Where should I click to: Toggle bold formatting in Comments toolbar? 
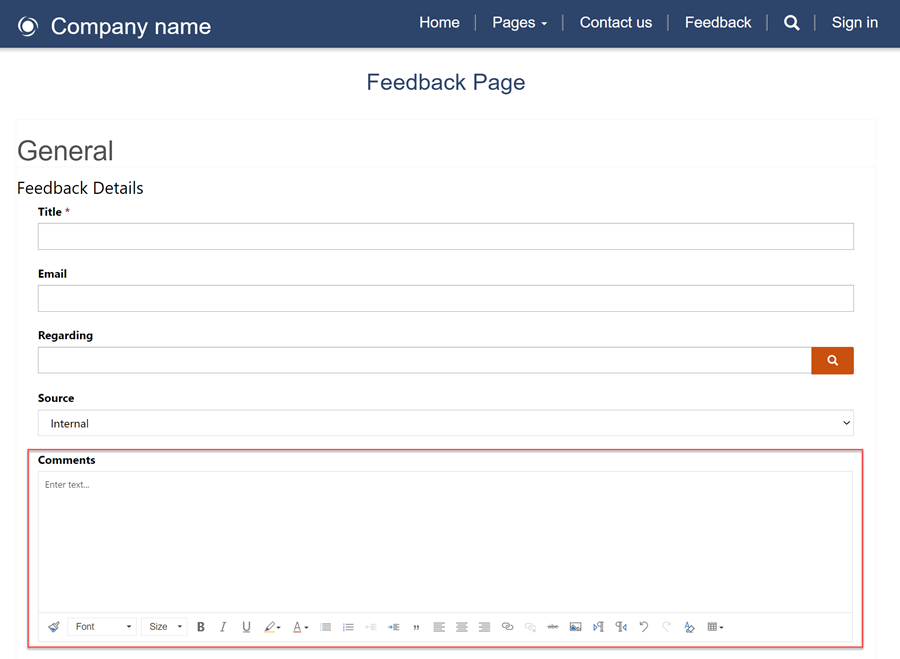click(x=201, y=627)
